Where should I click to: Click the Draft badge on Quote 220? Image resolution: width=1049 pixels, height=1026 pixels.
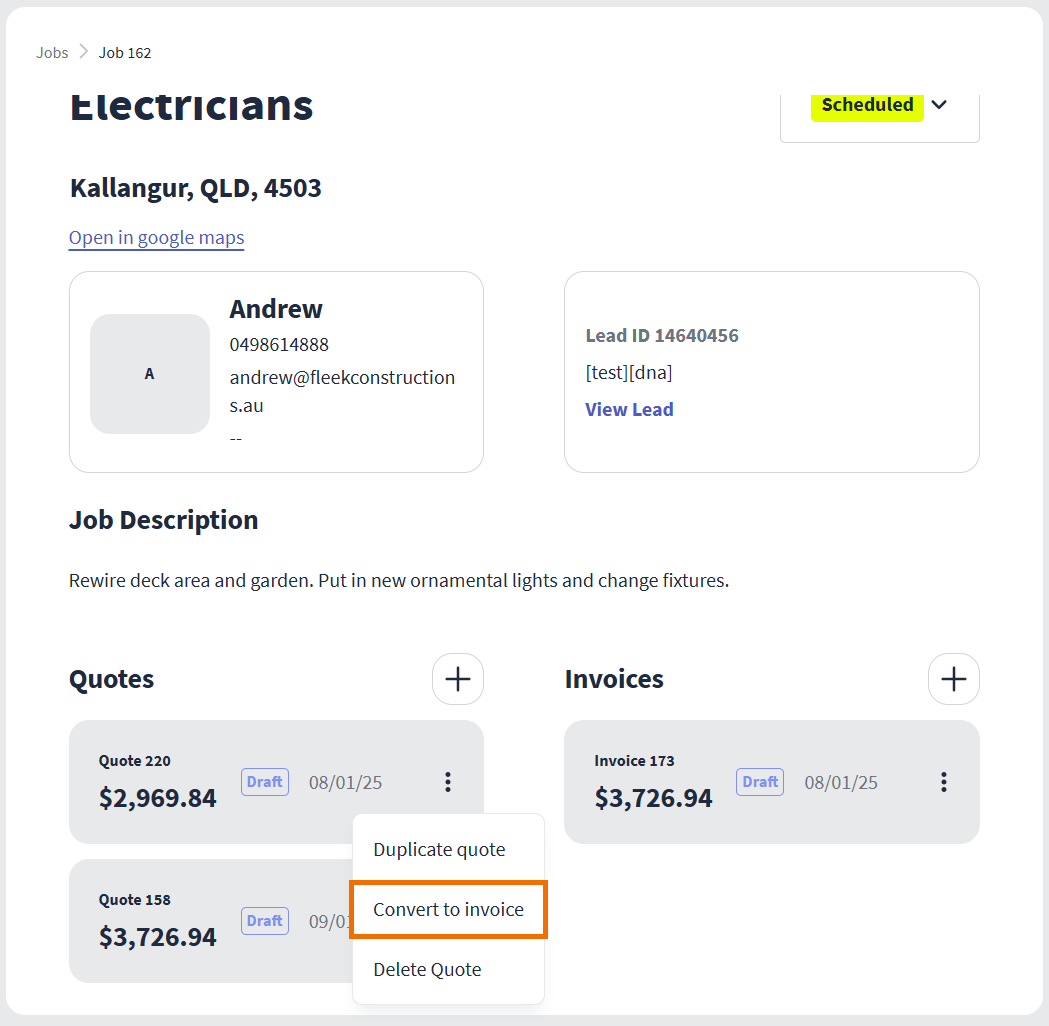[265, 782]
